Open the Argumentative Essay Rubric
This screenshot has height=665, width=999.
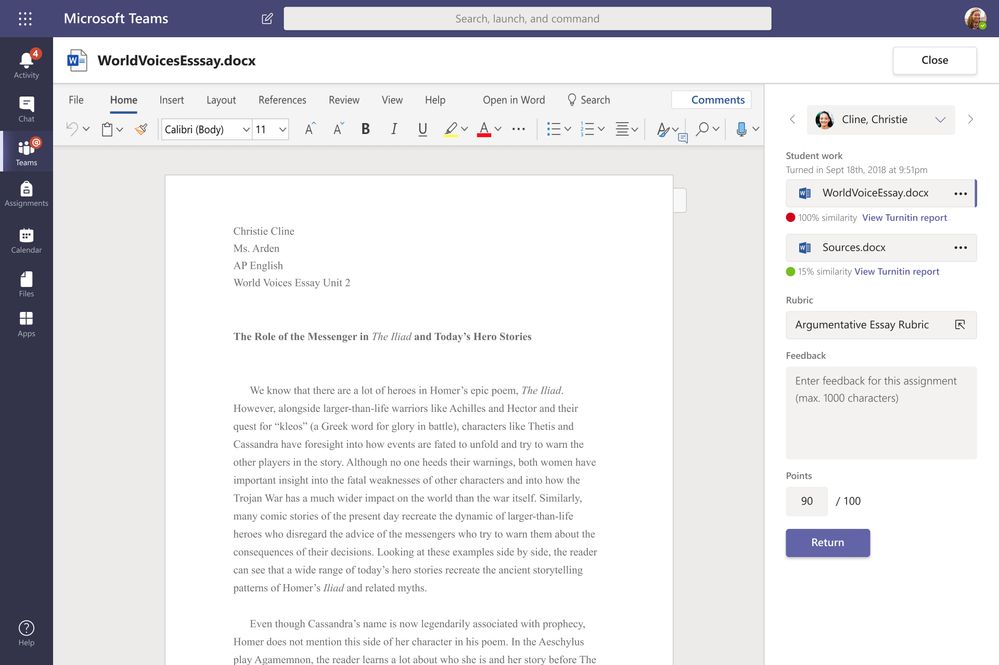tap(880, 325)
